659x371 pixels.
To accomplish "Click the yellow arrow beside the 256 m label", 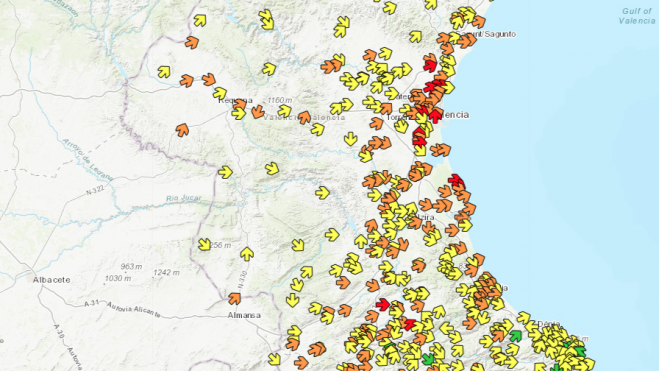I will click(x=204, y=244).
